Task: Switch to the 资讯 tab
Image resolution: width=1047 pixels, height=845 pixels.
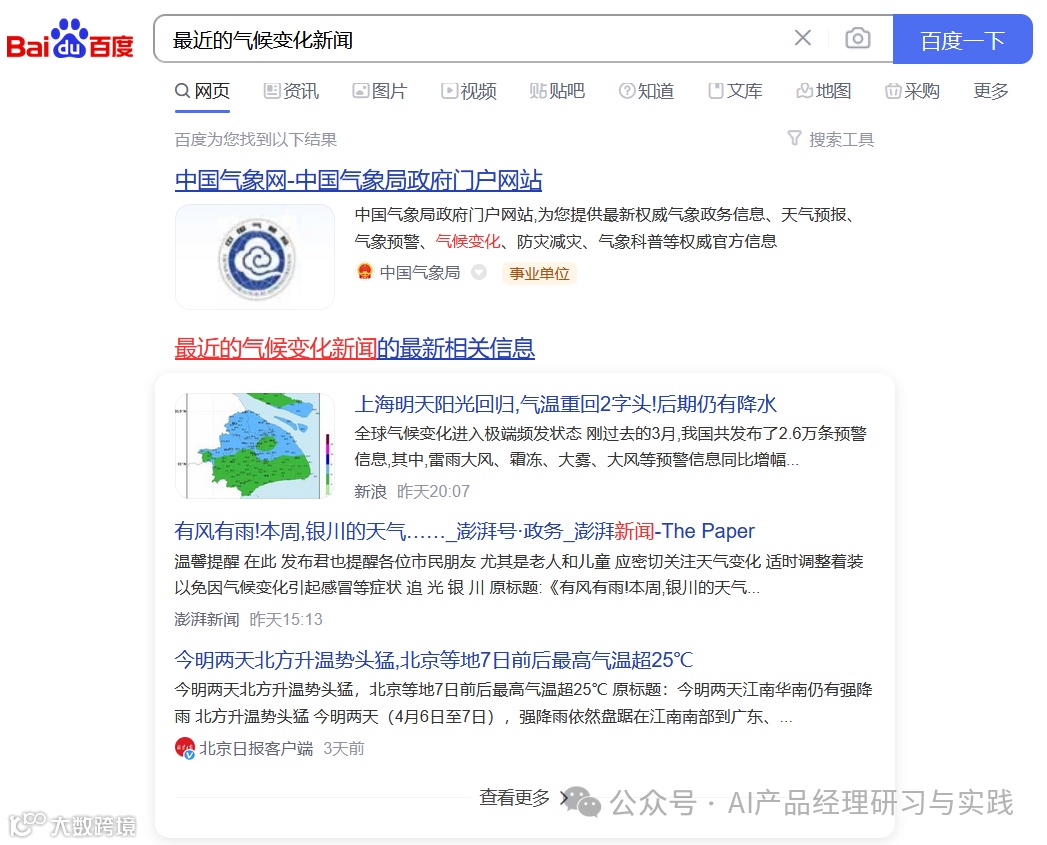Action: (291, 91)
